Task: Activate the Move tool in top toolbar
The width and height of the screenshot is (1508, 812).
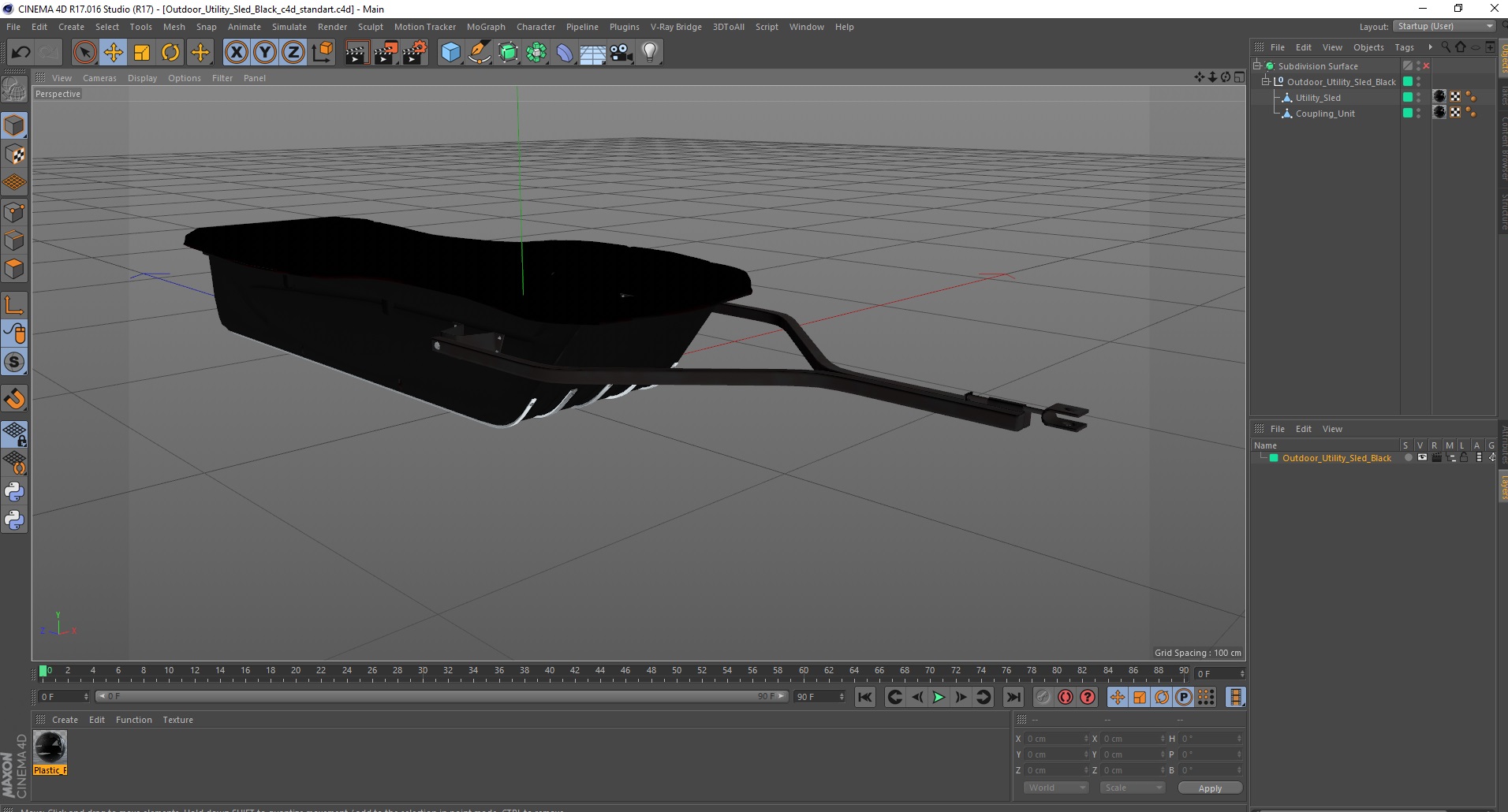Action: 114,53
